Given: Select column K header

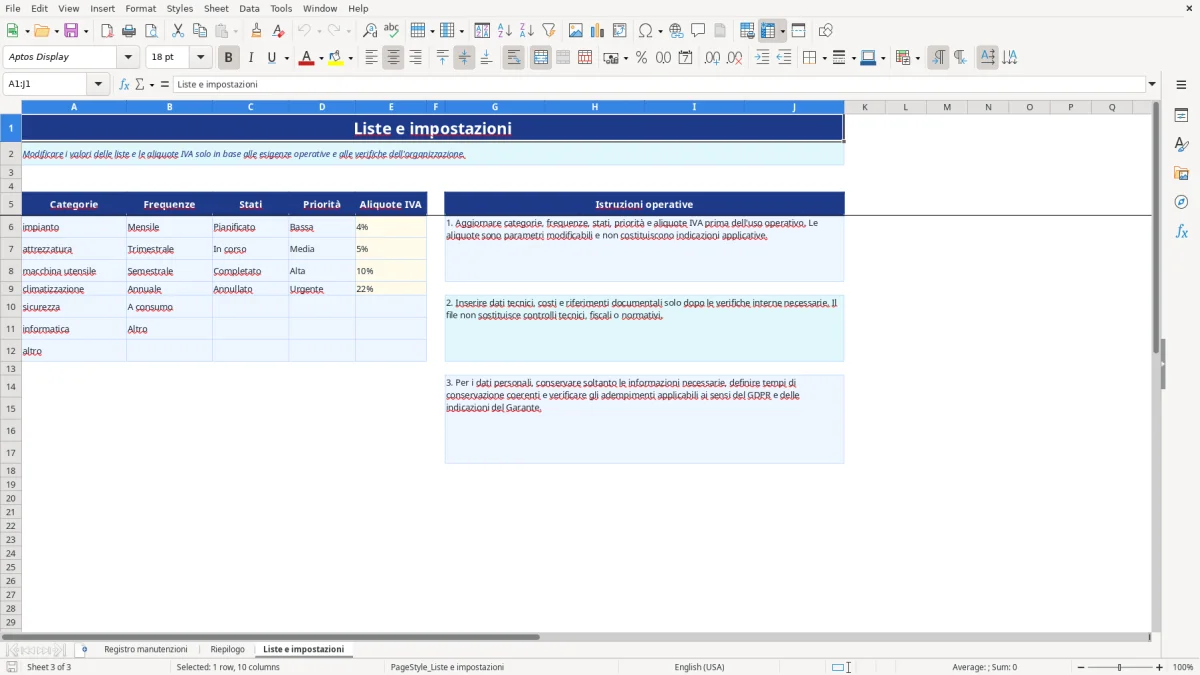Looking at the screenshot, I should pyautogui.click(x=865, y=107).
